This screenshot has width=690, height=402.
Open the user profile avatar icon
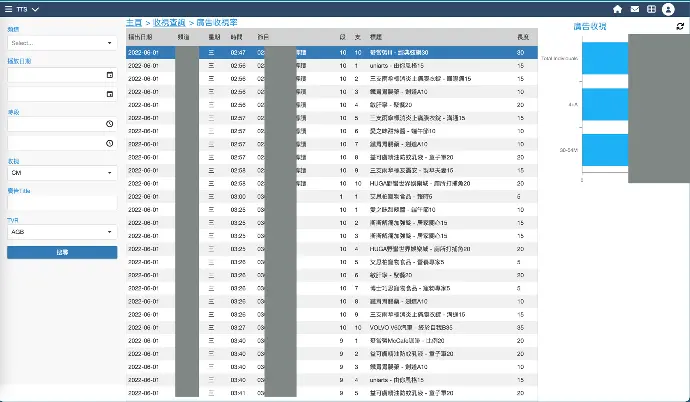tap(671, 9)
